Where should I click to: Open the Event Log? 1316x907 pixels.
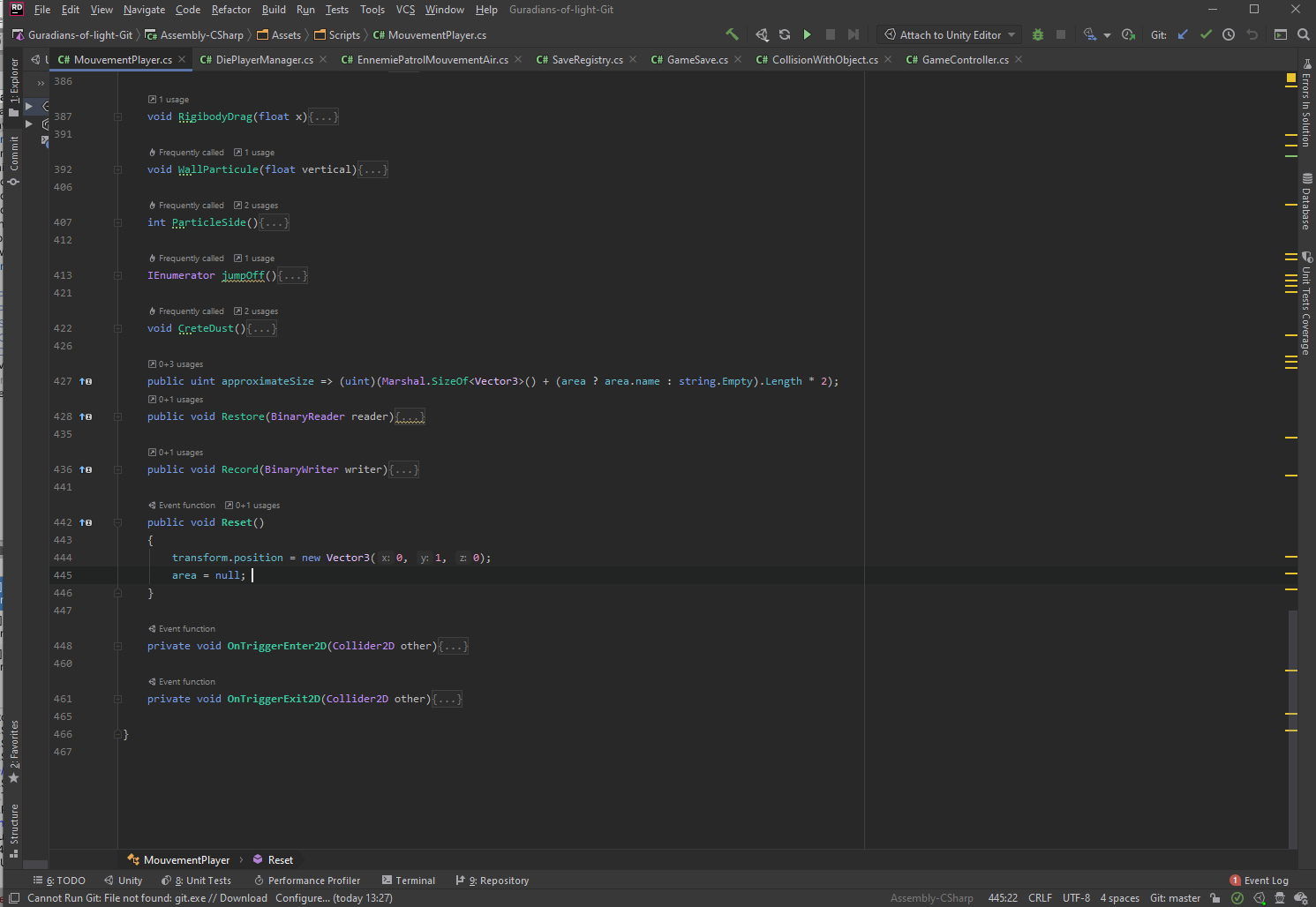[x=1259, y=881]
